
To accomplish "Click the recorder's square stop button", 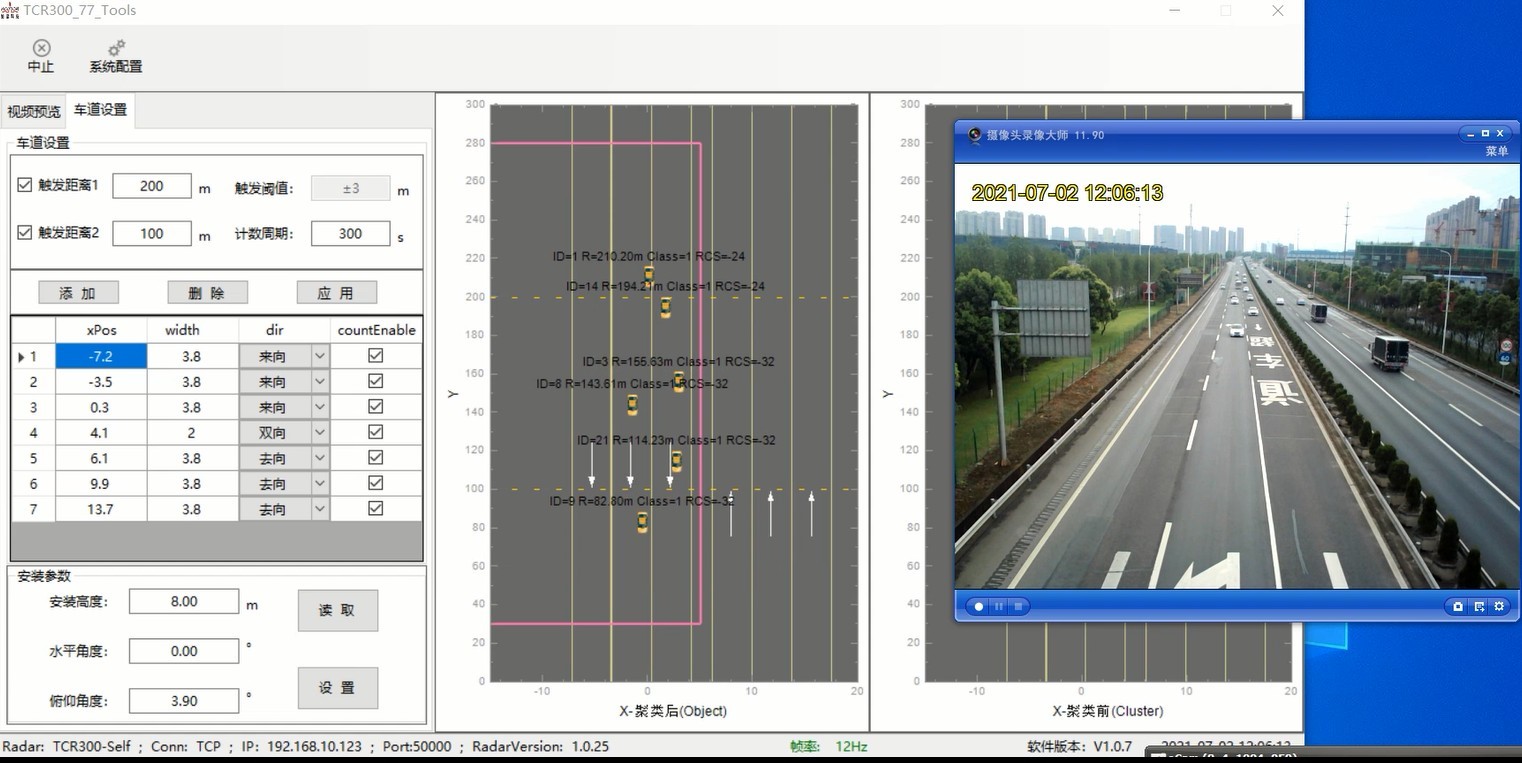I will [x=1018, y=606].
